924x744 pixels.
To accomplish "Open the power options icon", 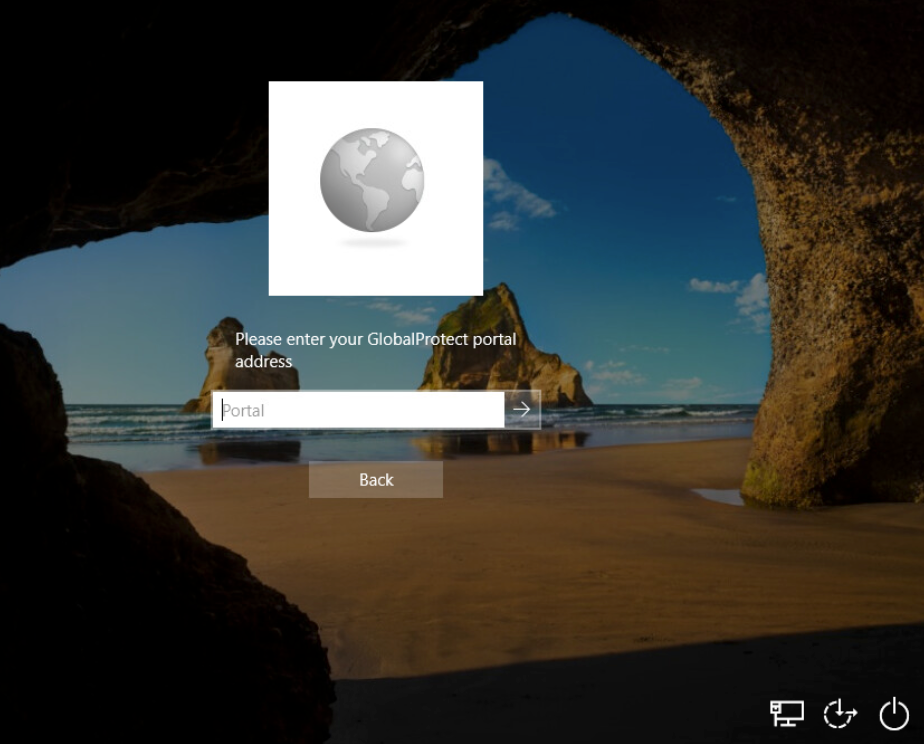I will 894,713.
